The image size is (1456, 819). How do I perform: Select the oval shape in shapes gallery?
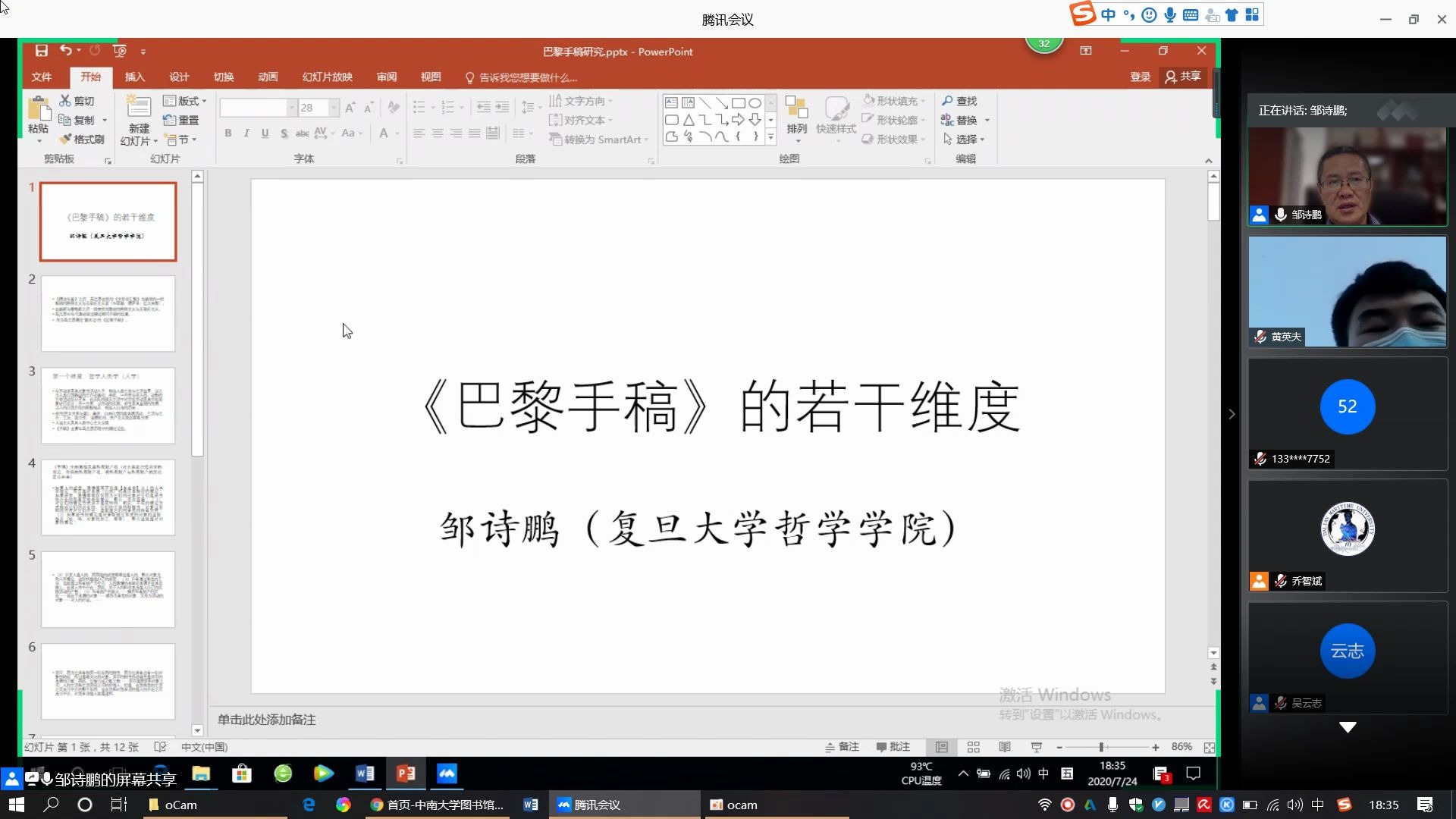click(755, 103)
